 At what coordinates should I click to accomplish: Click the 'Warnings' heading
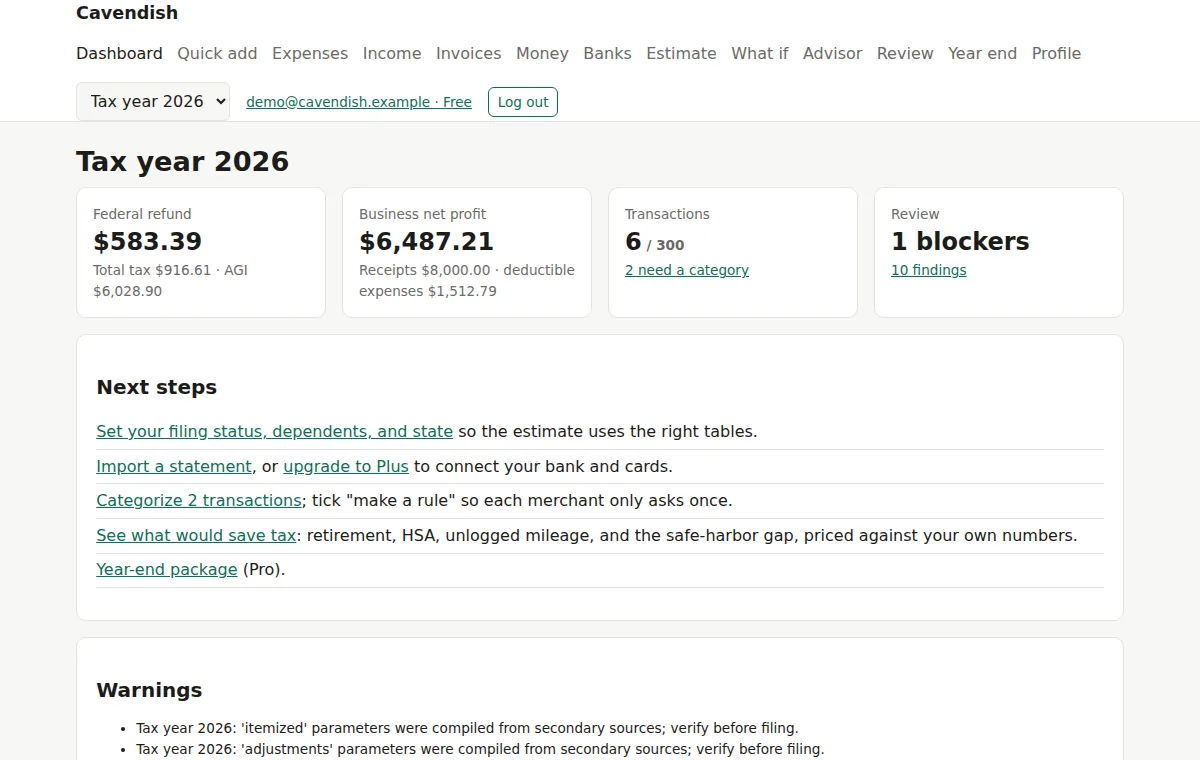pyautogui.click(x=149, y=690)
